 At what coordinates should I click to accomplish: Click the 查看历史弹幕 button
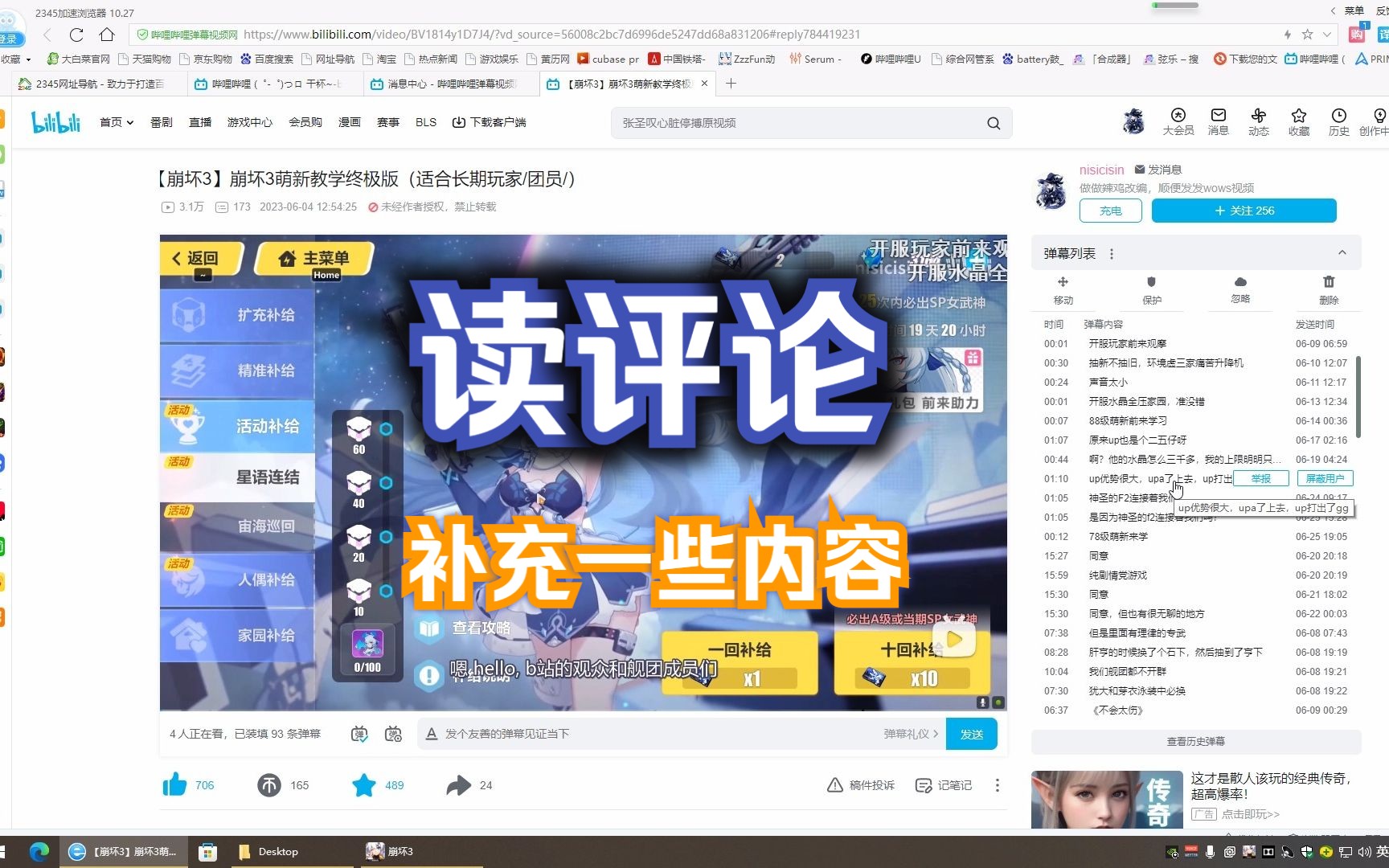tap(1196, 741)
